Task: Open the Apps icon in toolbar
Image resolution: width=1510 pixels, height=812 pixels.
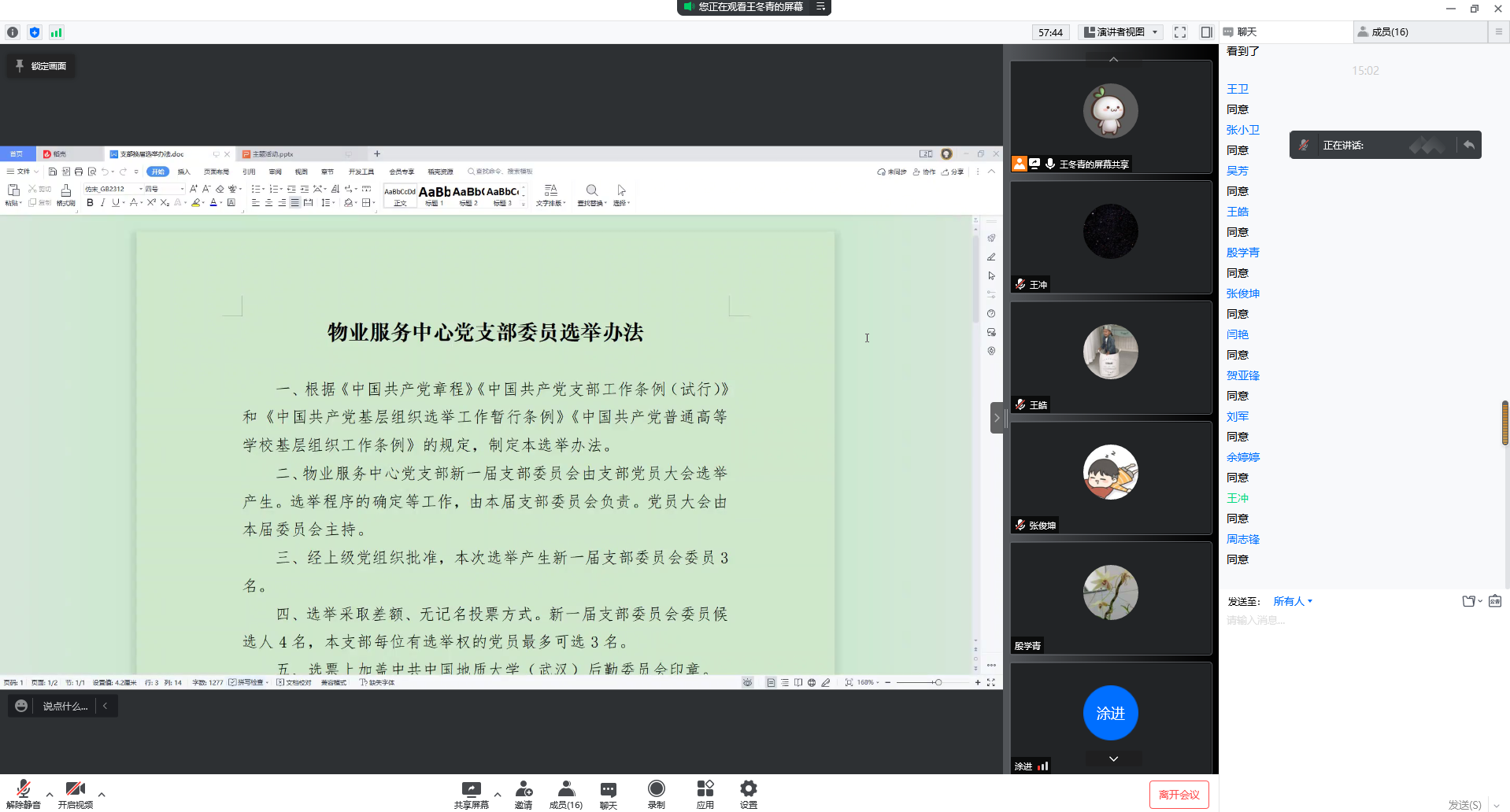Action: 705,789
